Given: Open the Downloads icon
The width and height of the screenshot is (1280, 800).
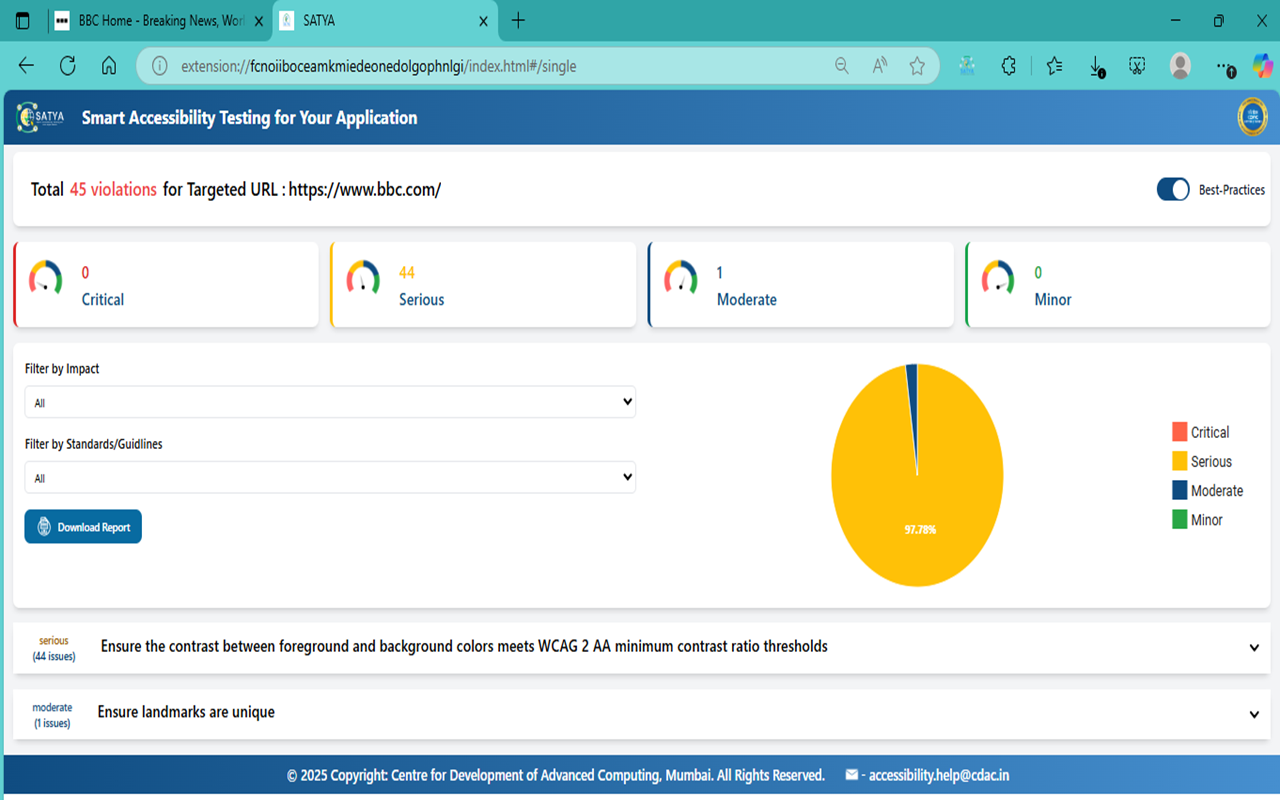Looking at the screenshot, I should click(x=1096, y=67).
